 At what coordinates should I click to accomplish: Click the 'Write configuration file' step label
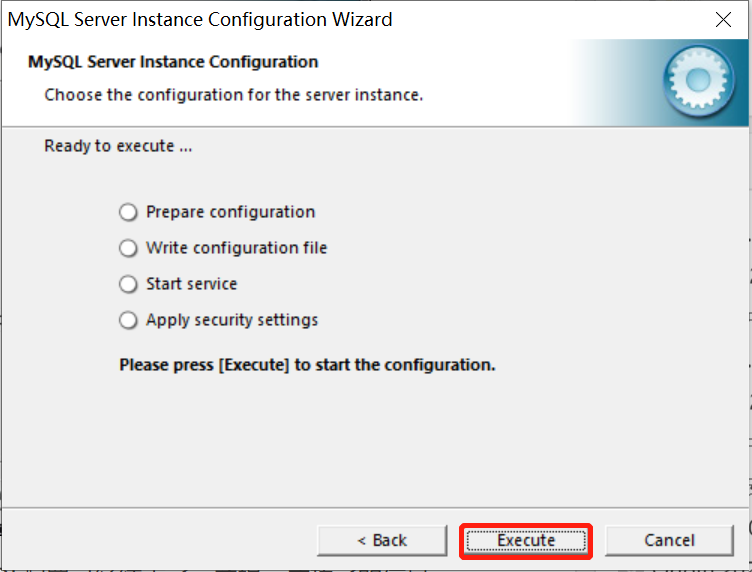click(236, 248)
